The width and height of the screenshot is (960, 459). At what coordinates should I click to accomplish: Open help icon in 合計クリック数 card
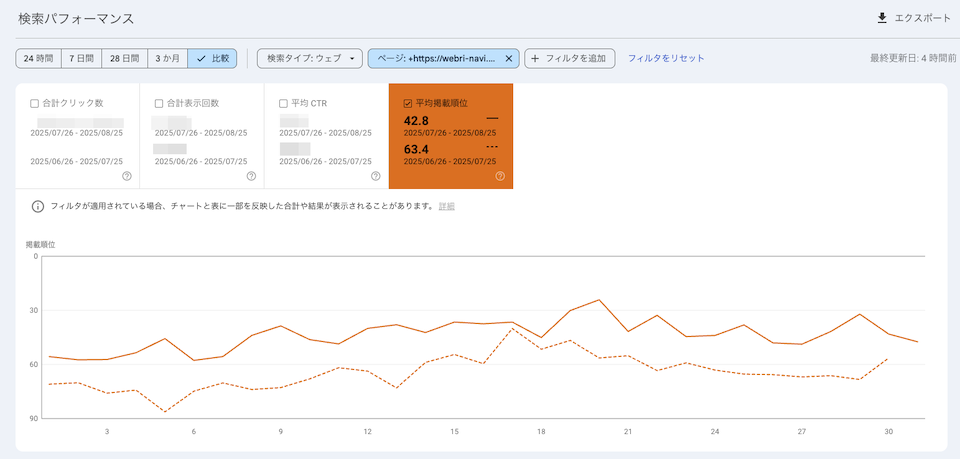[127, 176]
